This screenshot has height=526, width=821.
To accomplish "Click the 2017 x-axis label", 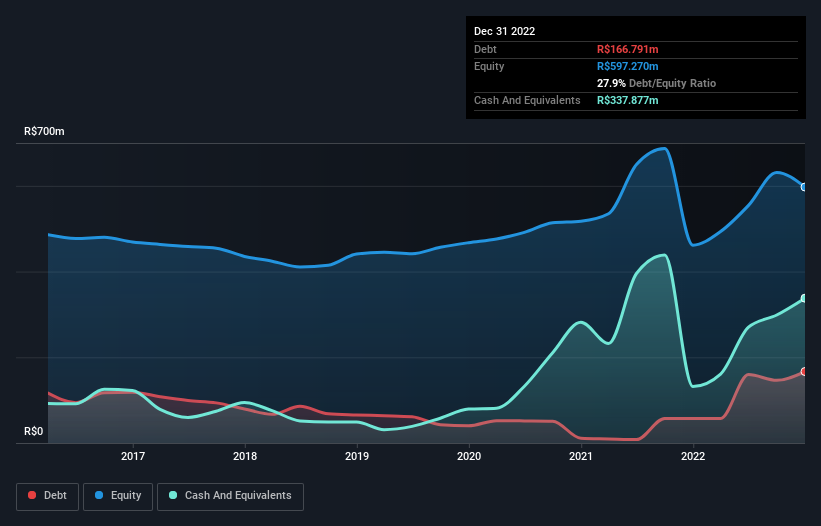I will click(133, 456).
